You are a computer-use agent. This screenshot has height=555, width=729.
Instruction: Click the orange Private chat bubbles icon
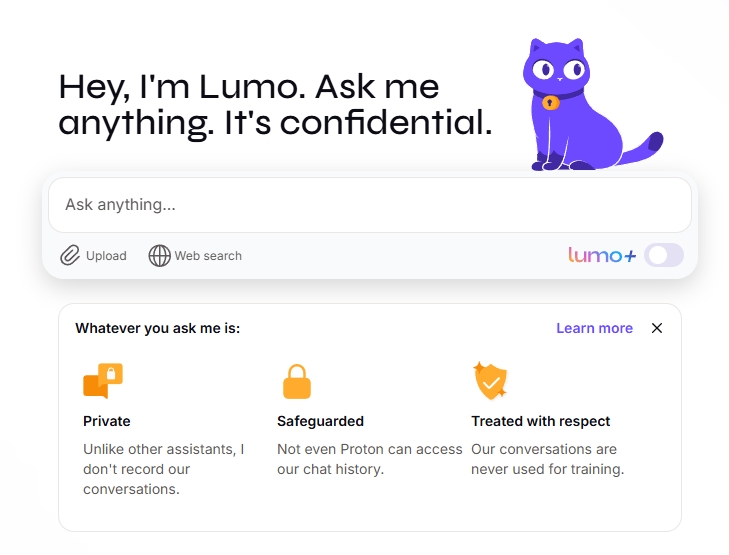(103, 381)
